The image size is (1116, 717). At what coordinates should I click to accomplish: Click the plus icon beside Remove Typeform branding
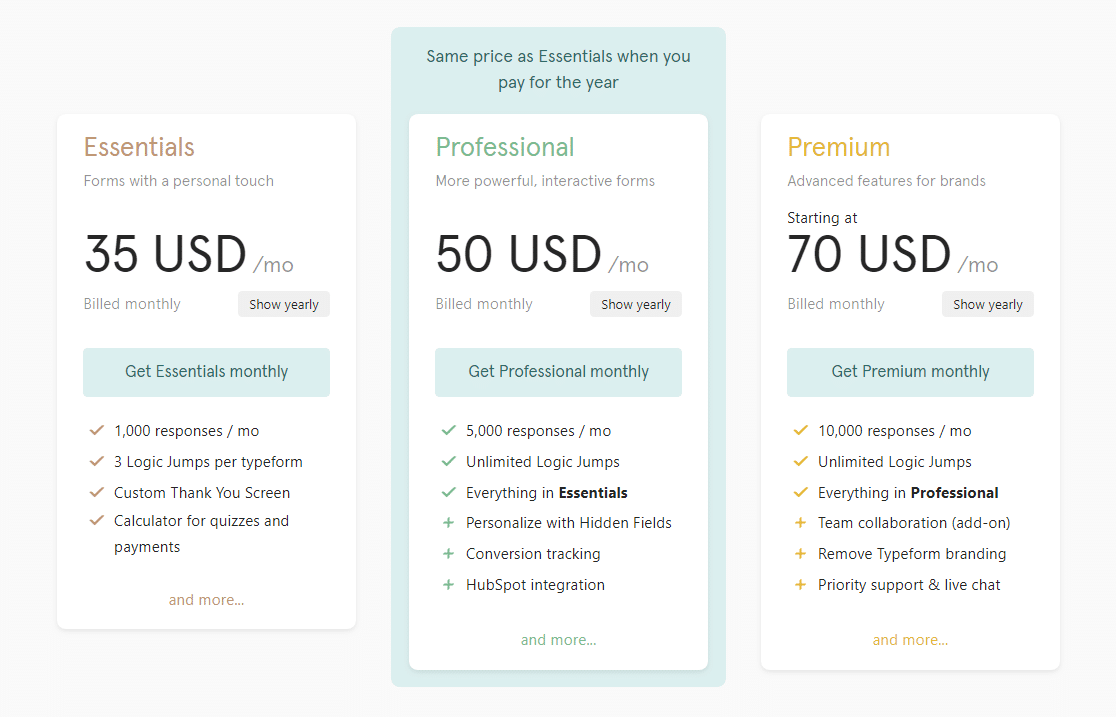click(x=801, y=554)
